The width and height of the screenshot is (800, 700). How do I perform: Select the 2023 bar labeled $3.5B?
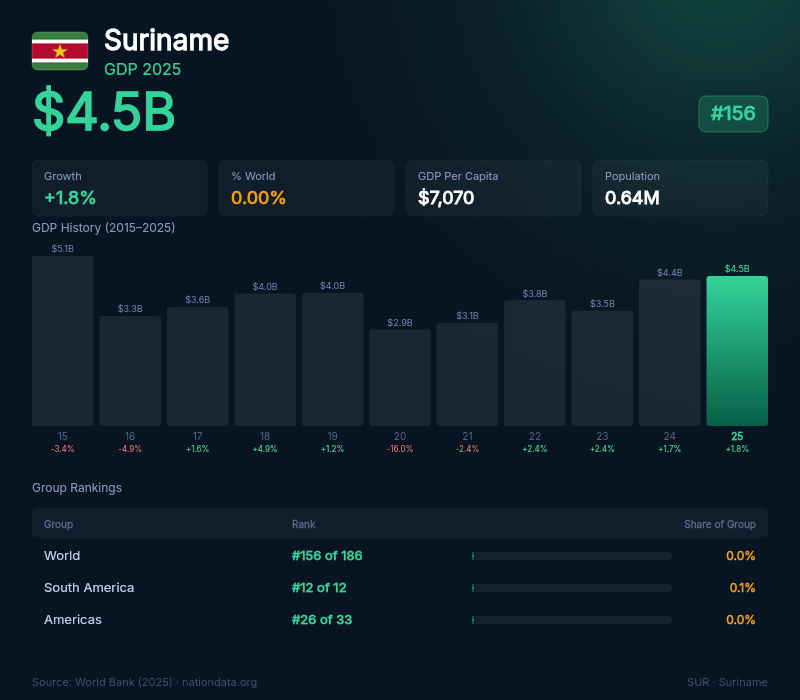[x=602, y=368]
